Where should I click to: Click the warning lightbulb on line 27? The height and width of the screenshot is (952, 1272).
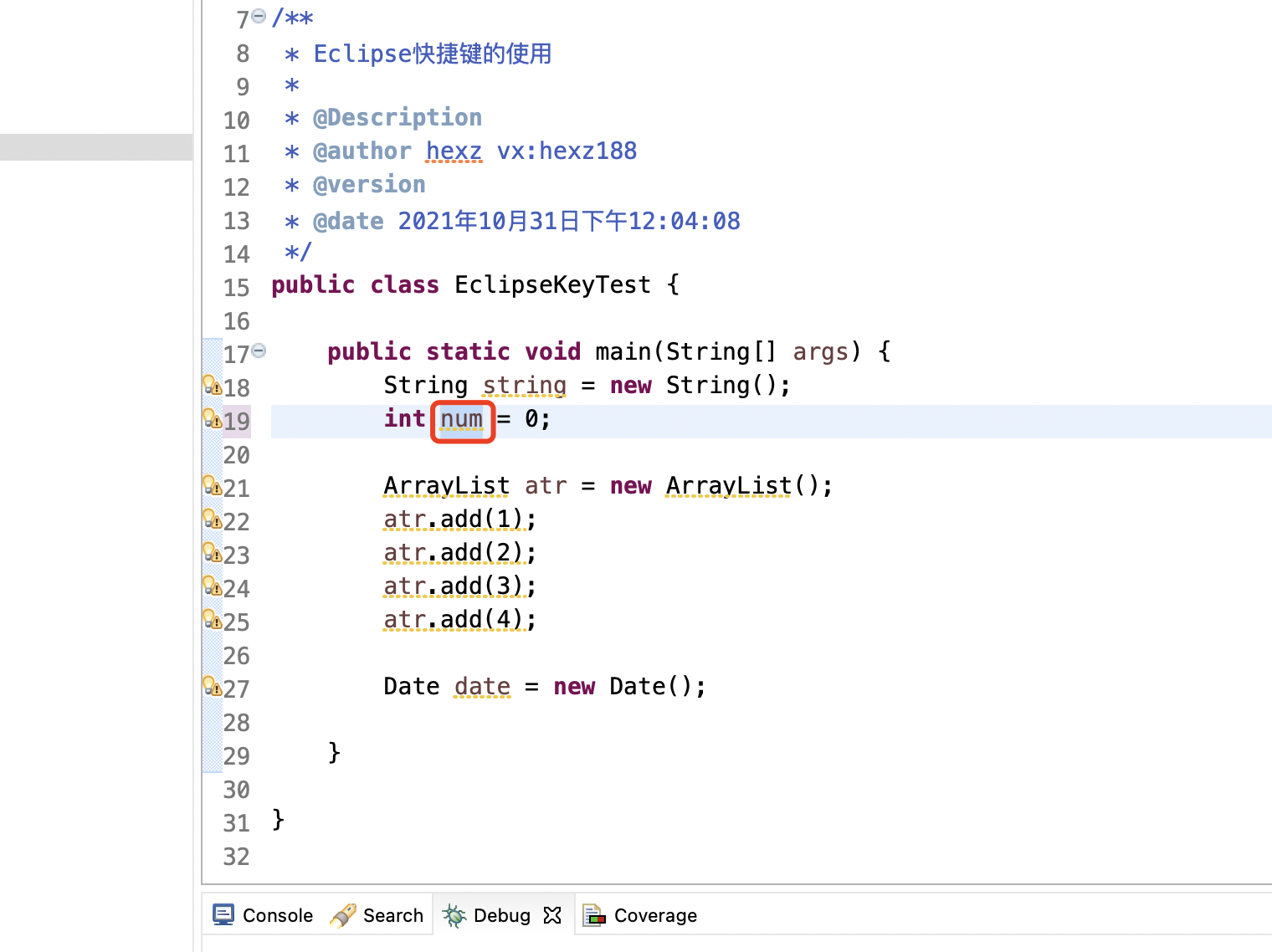pyautogui.click(x=212, y=686)
